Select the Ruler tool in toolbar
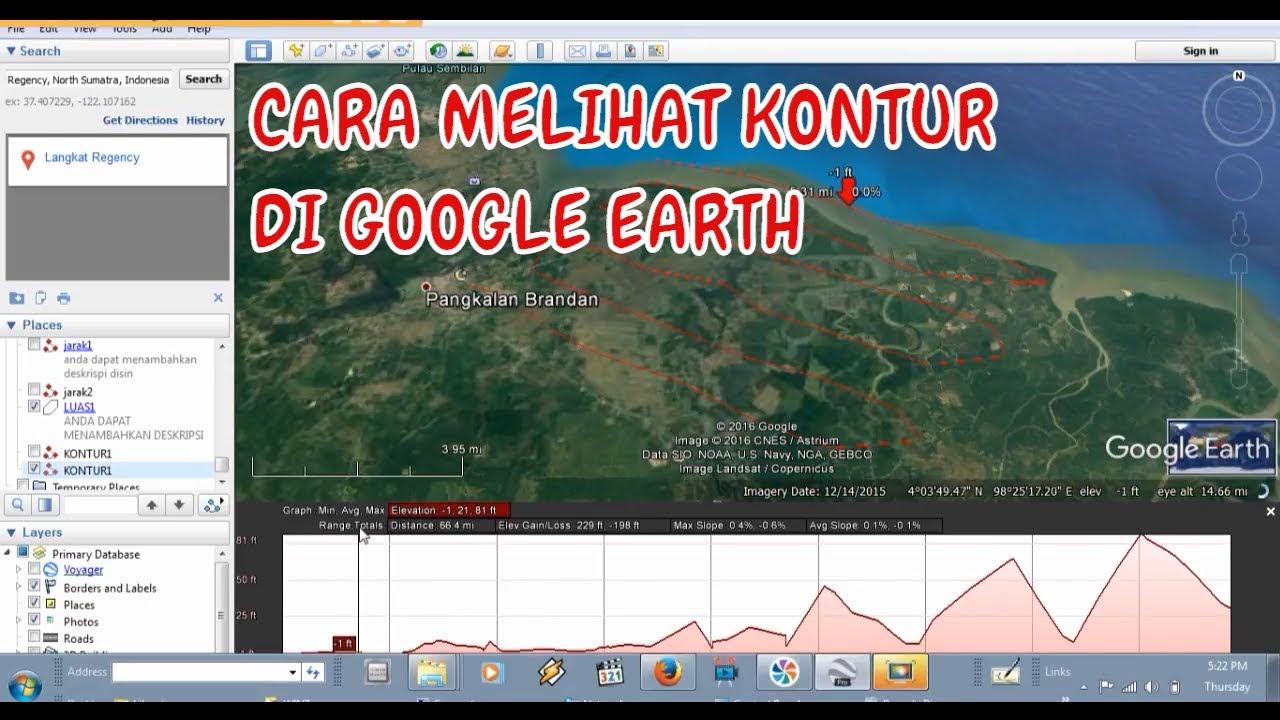The width and height of the screenshot is (1280, 720). pyautogui.click(x=540, y=51)
